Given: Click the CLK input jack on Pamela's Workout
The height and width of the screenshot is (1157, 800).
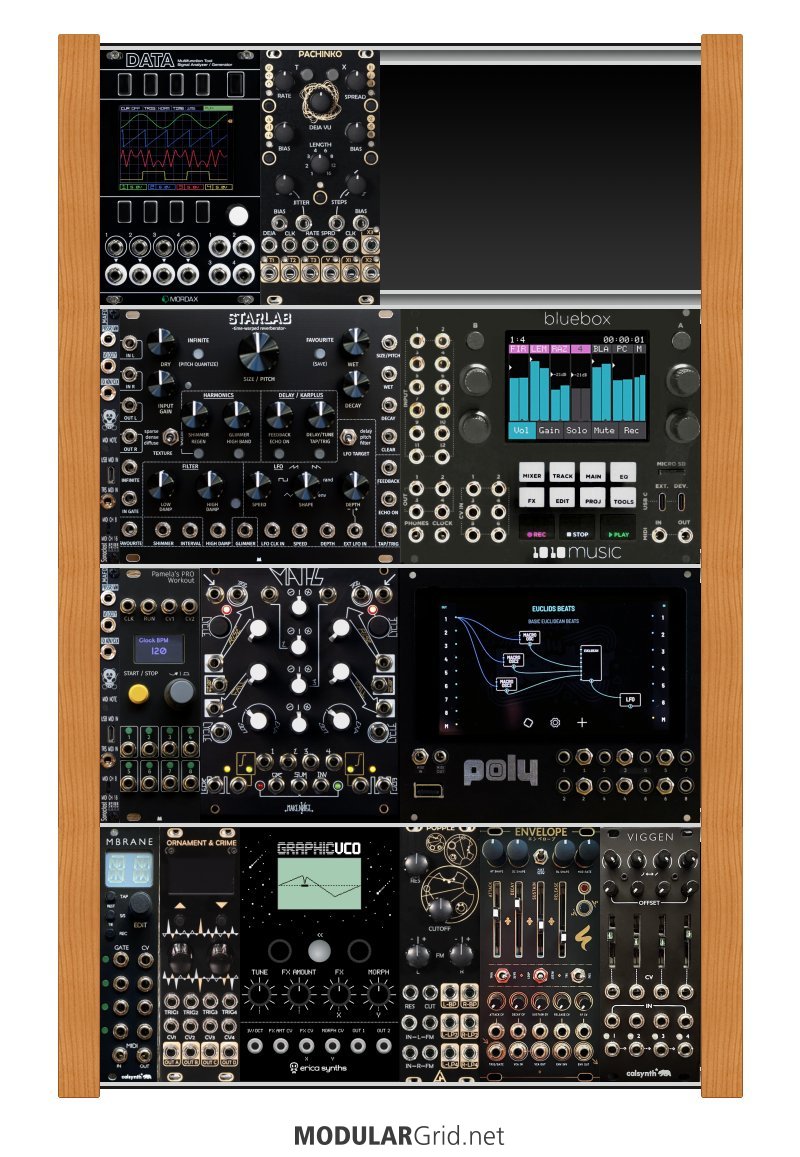Looking at the screenshot, I should [129, 607].
